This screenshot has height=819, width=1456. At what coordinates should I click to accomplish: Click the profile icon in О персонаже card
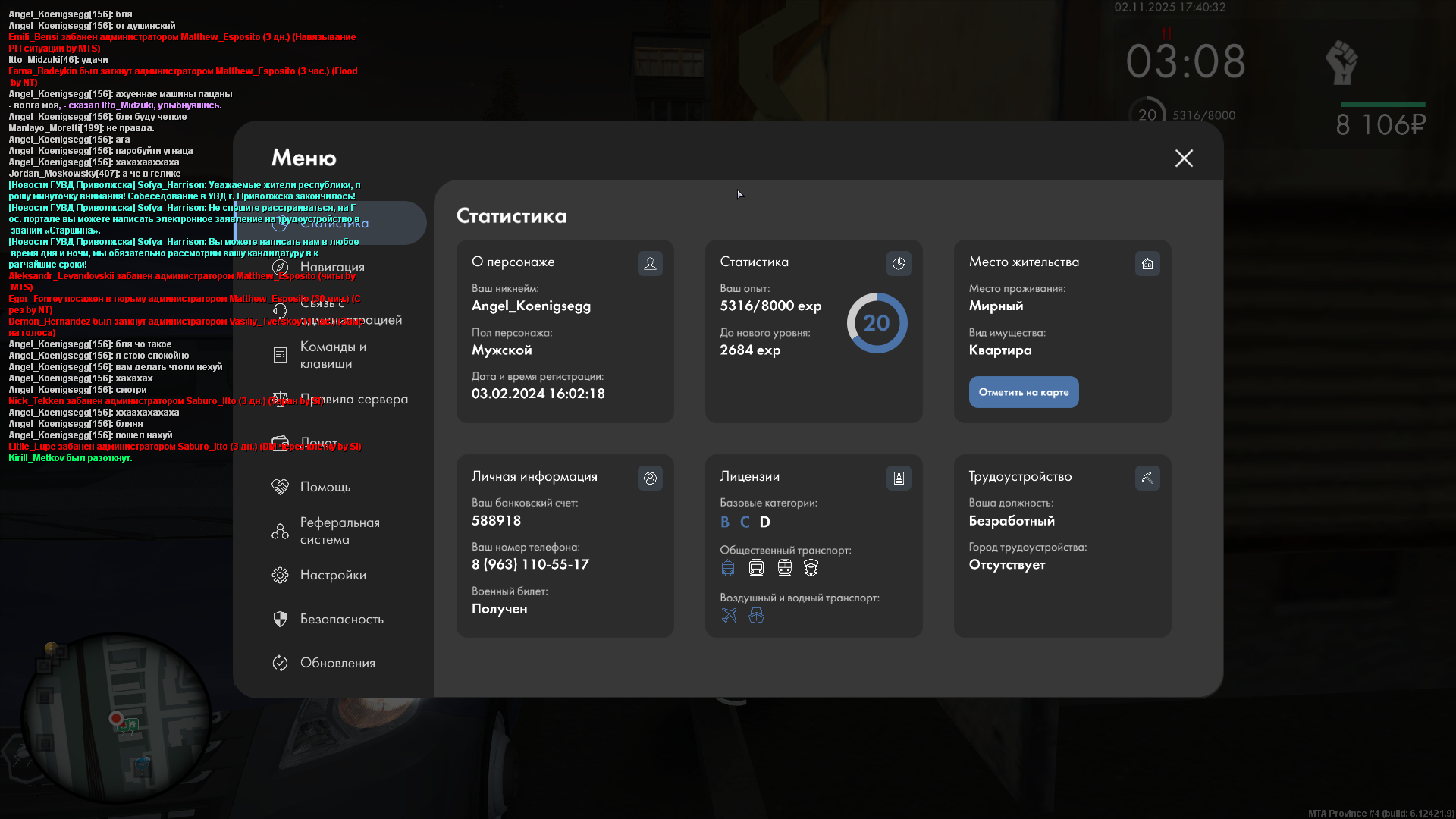click(650, 263)
